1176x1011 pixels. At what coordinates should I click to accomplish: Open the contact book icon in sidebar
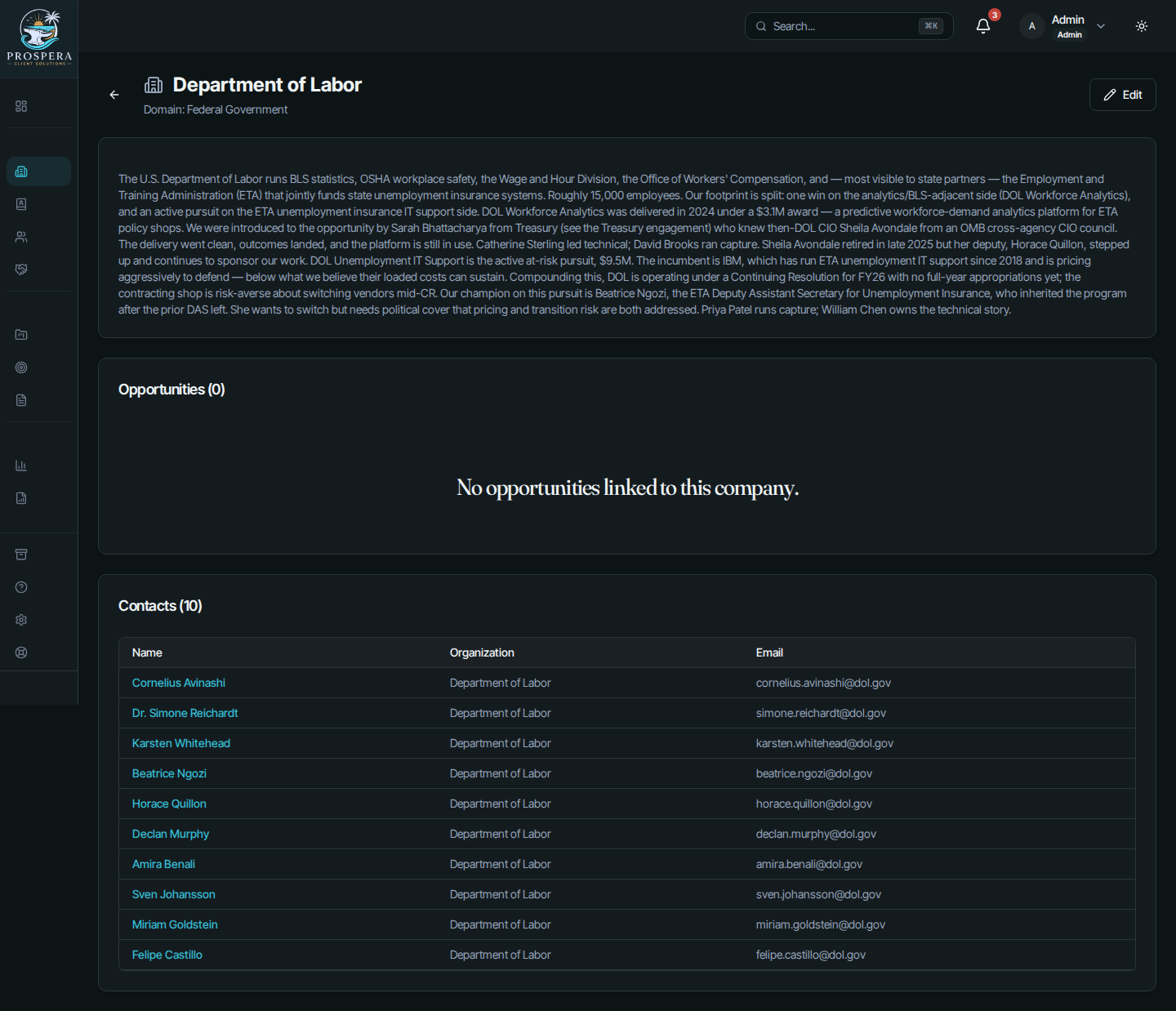[21, 204]
